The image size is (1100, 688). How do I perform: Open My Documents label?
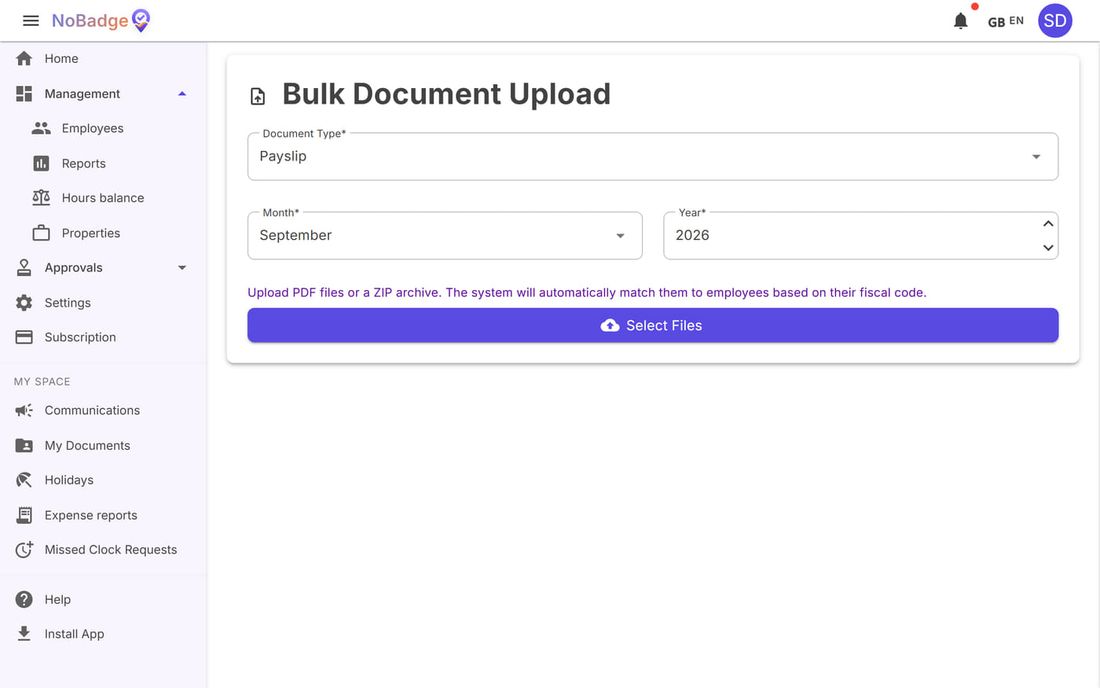click(87, 445)
